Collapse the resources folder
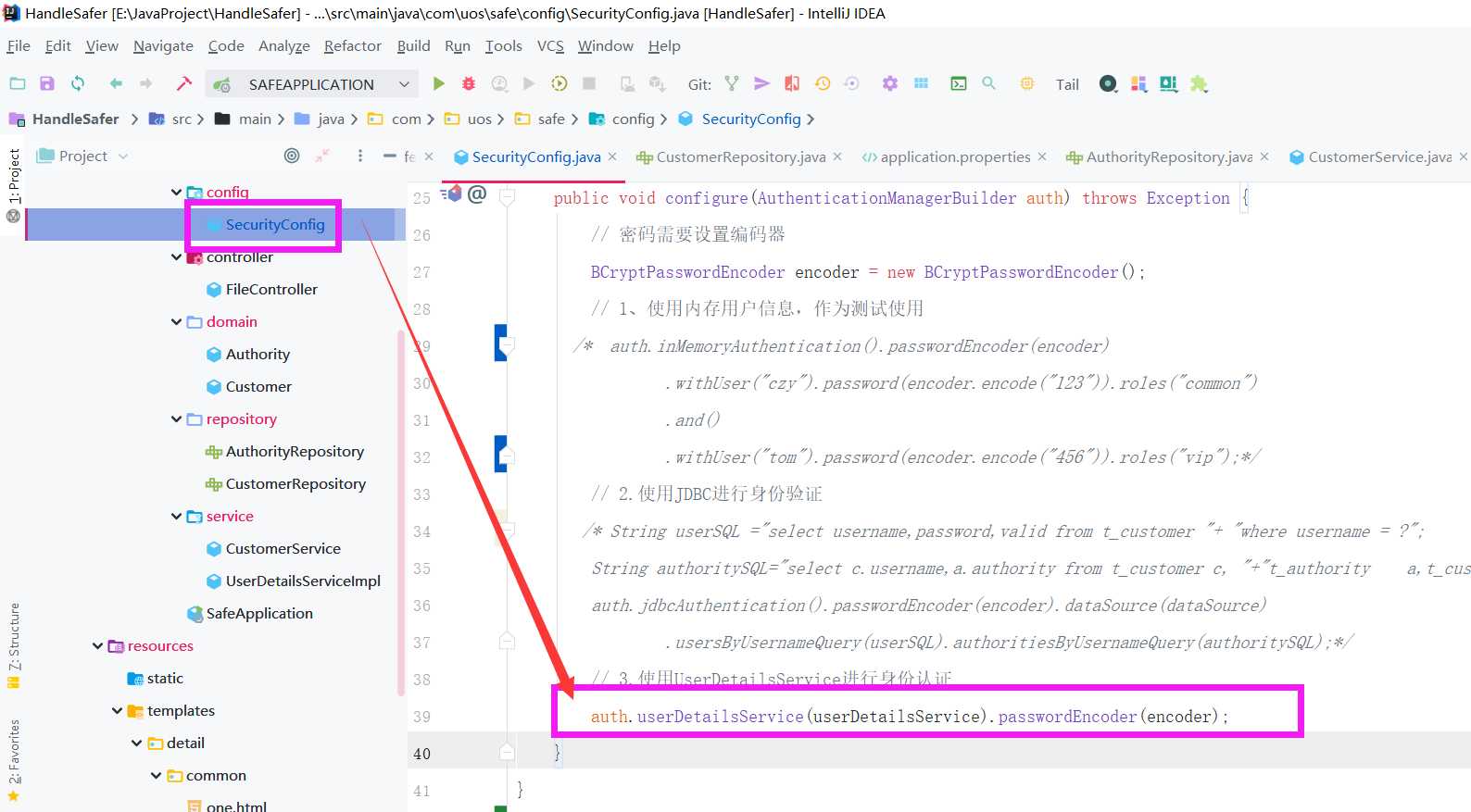Viewport: 1471px width, 812px height. (97, 645)
